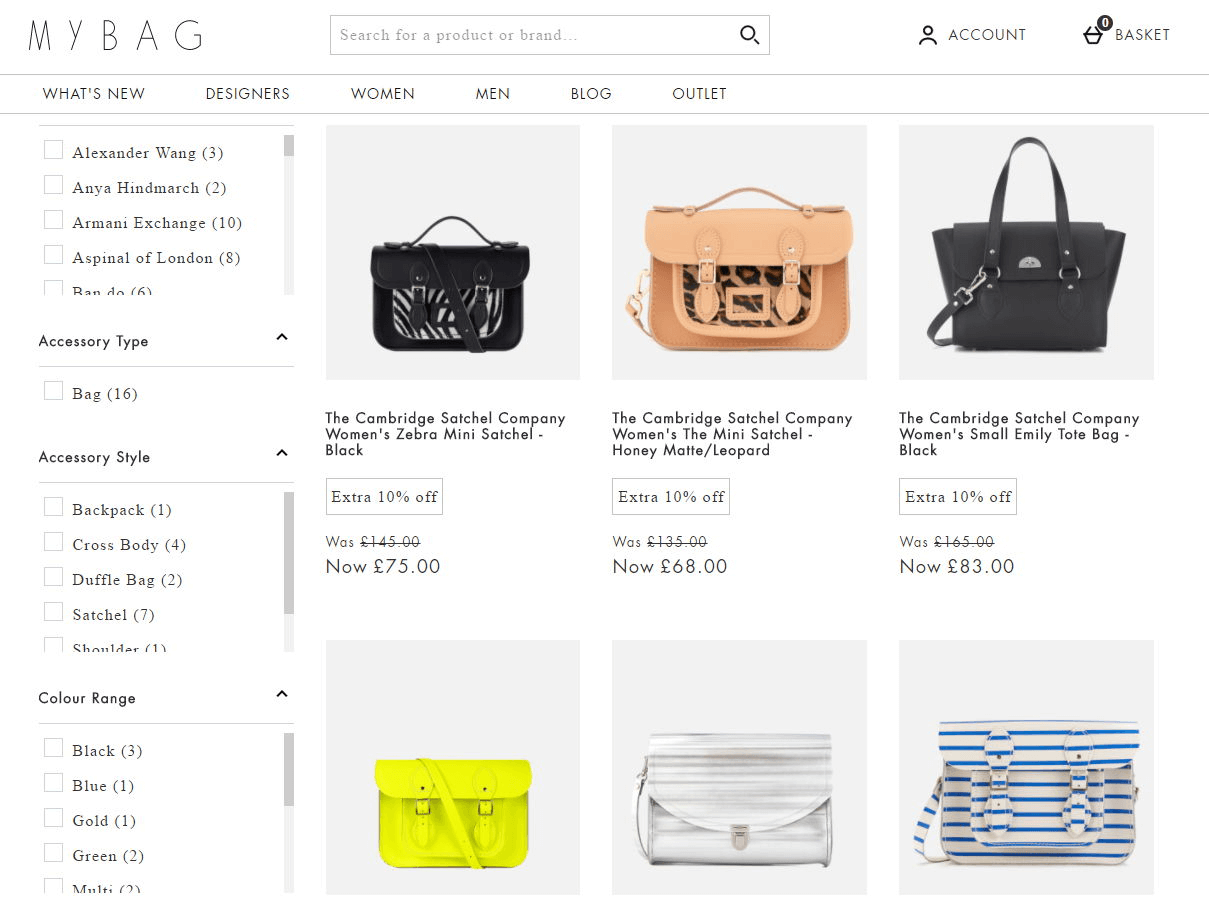The width and height of the screenshot is (1209, 897).
Task: Open Zebra Mini Satchel - Black product link
Action: (x=445, y=434)
